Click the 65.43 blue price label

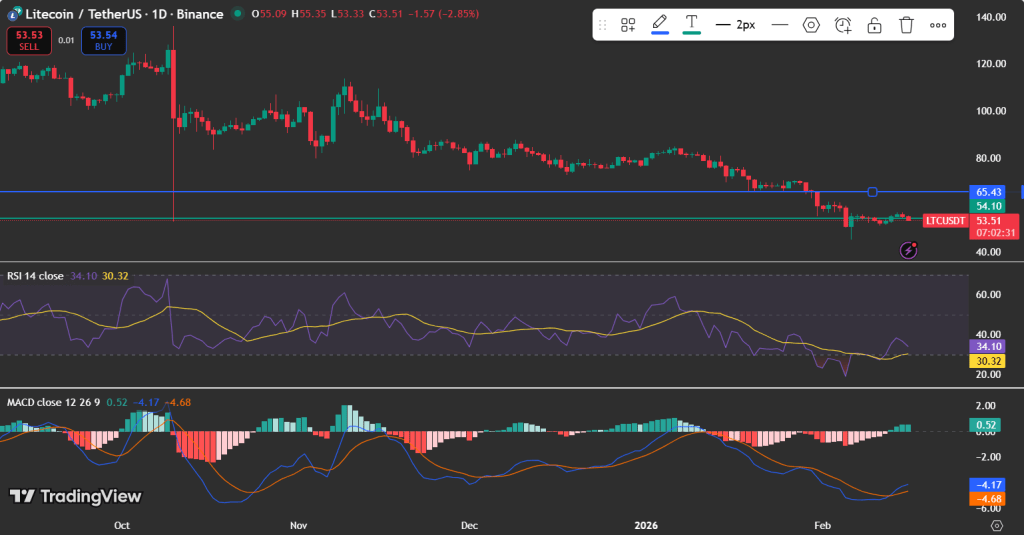pyautogui.click(x=988, y=192)
